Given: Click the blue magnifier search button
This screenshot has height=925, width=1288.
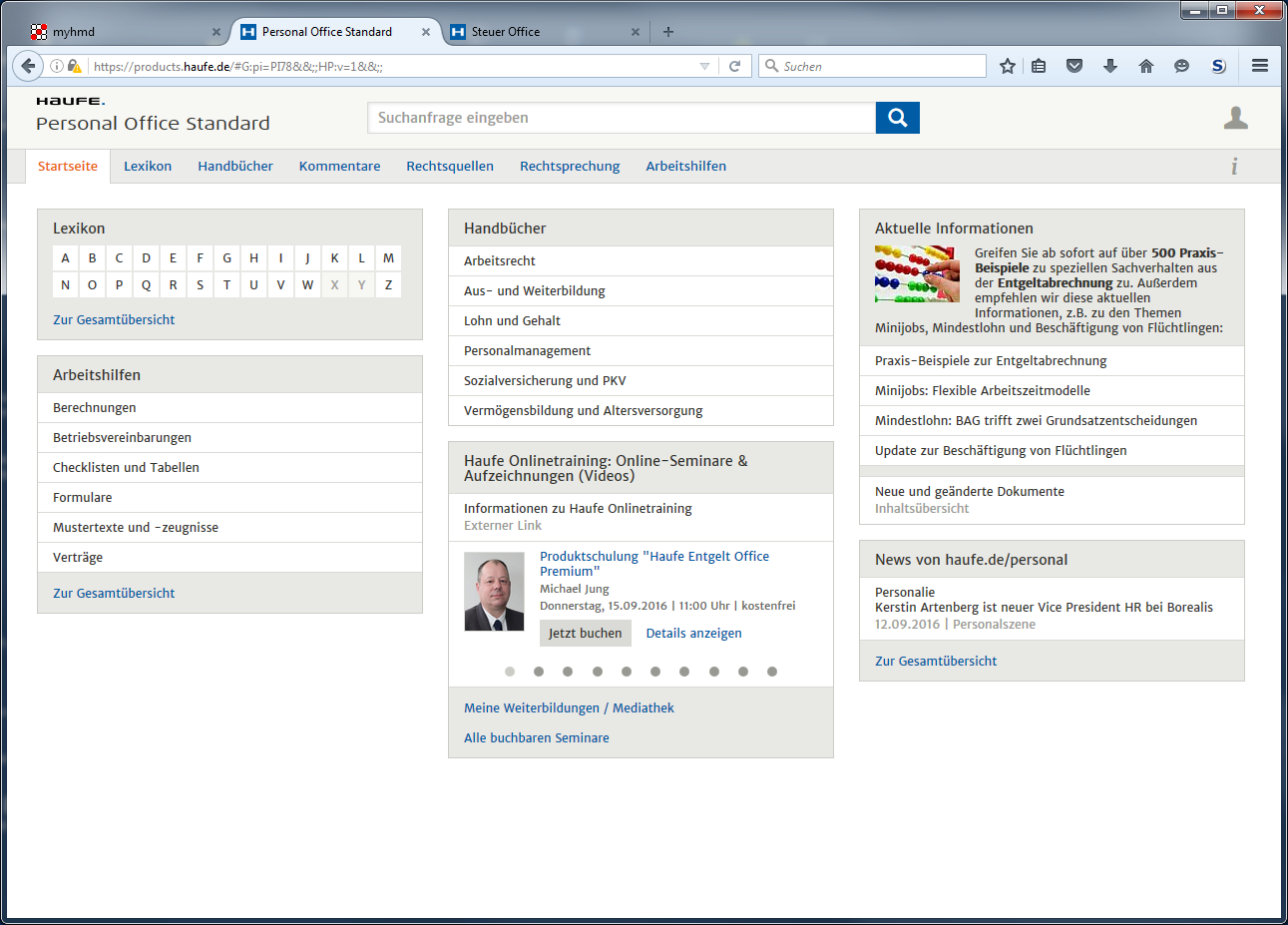Looking at the screenshot, I should 897,118.
